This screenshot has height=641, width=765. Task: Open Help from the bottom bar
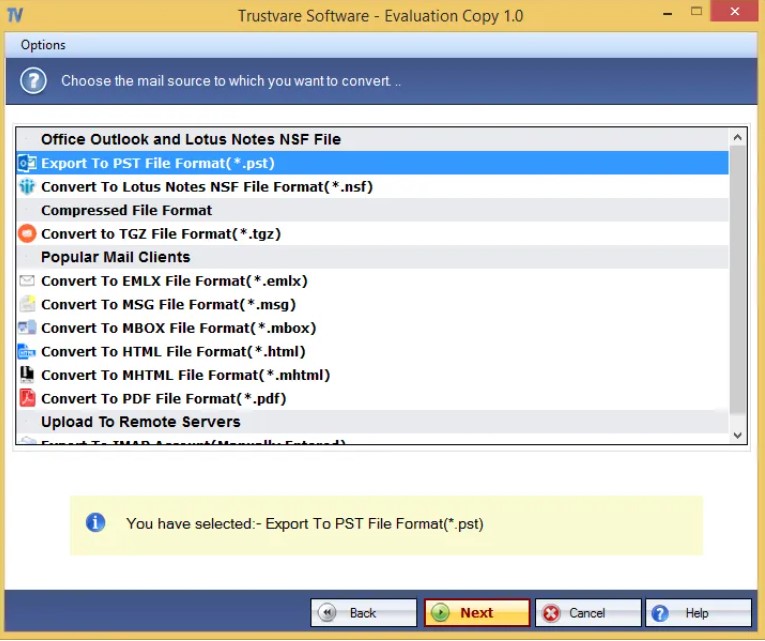pyautogui.click(x=698, y=613)
